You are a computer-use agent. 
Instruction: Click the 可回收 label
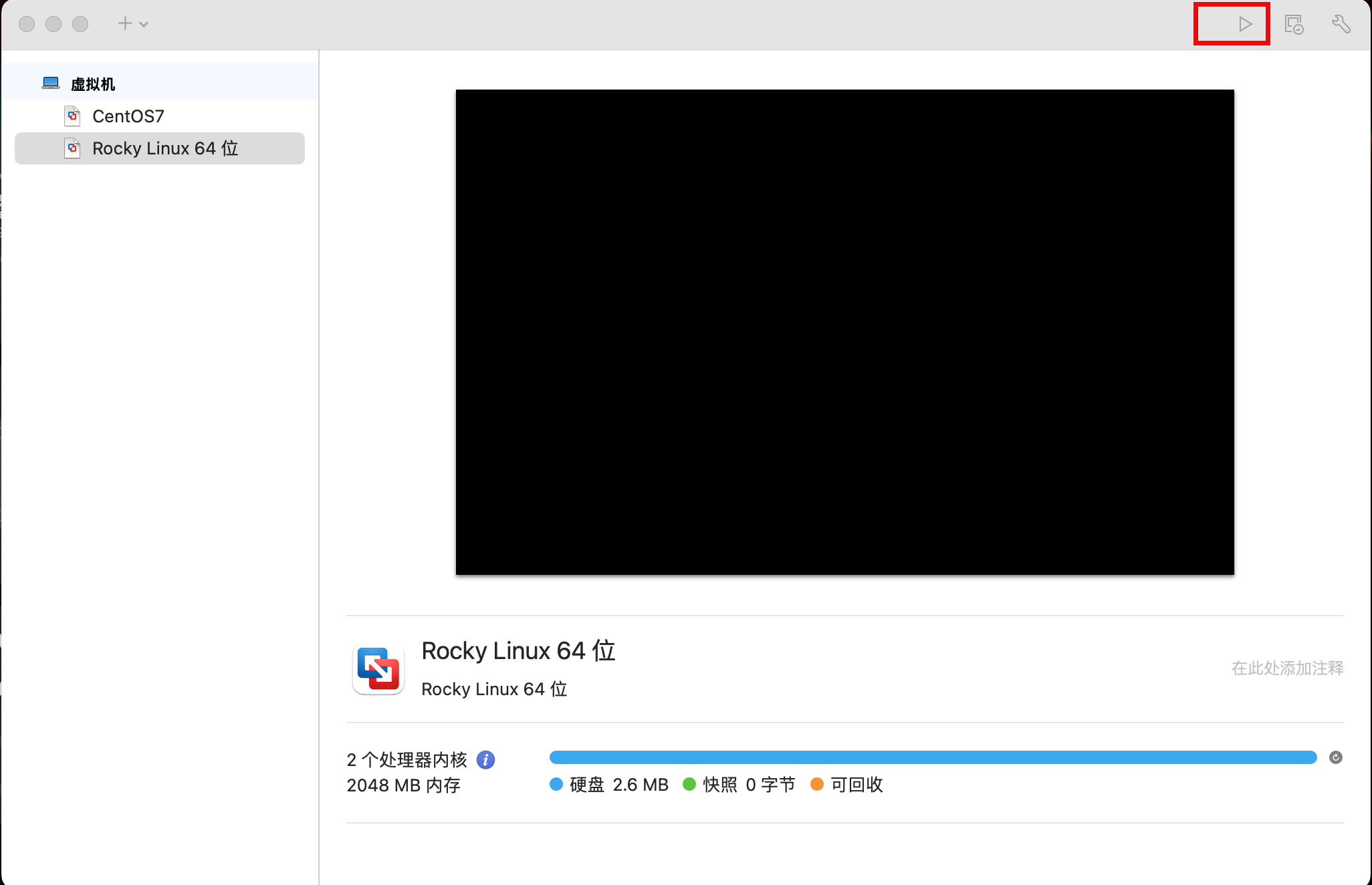click(x=856, y=785)
